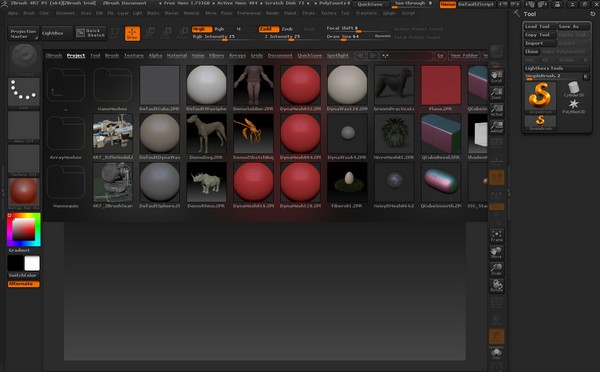Open the Quick Sketch tool
The image size is (600, 372).
coord(90,33)
